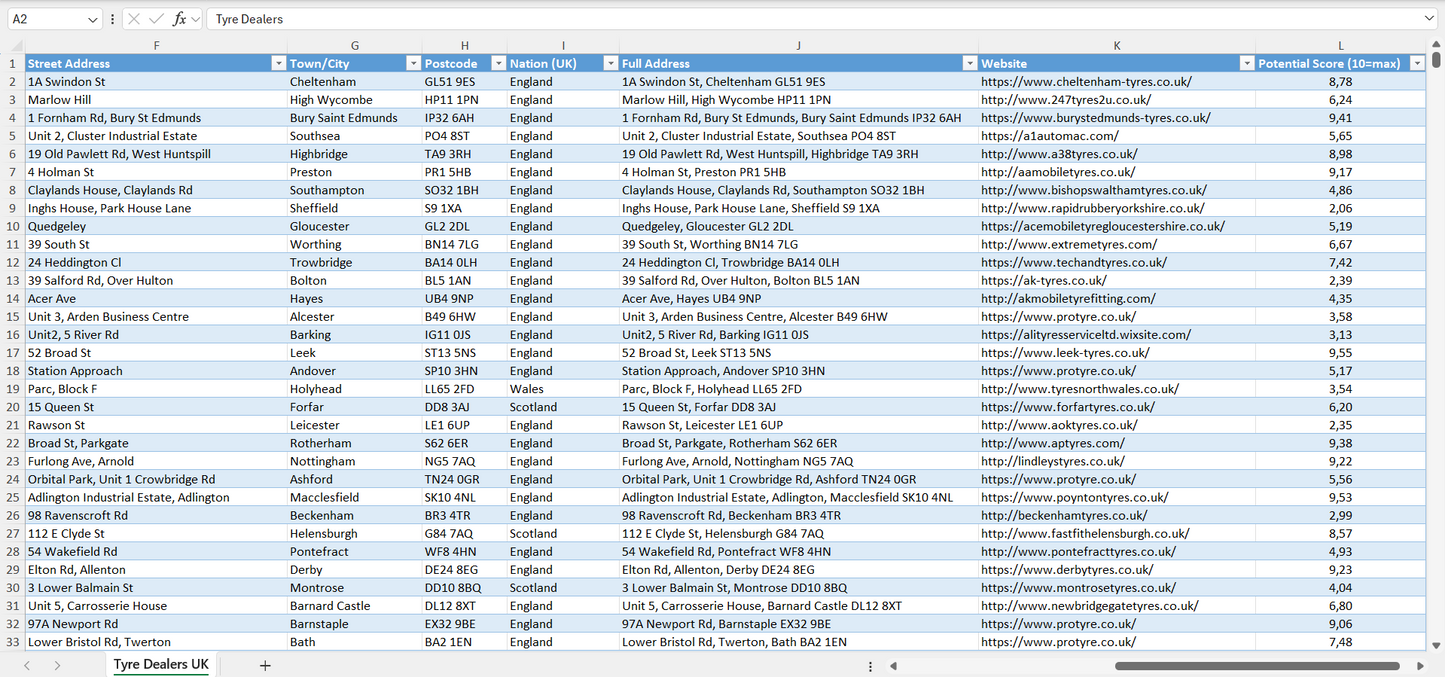Screen dimensions: 1445x677
Task: Click the Insert Function fx icon
Action: (179, 19)
